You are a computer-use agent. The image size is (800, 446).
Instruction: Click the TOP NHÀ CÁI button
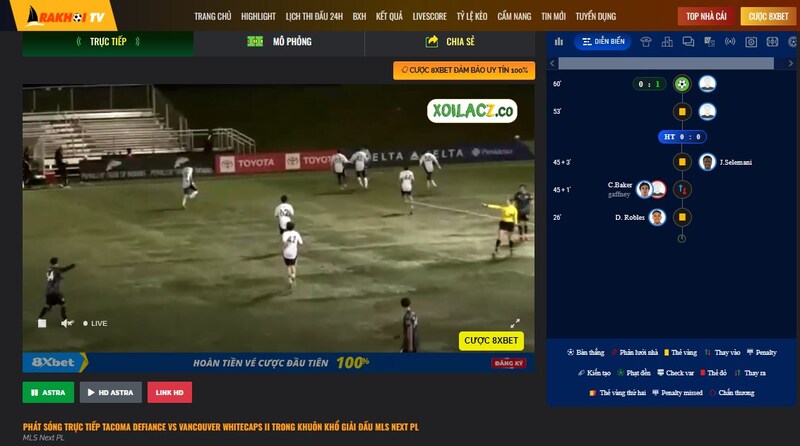click(706, 16)
